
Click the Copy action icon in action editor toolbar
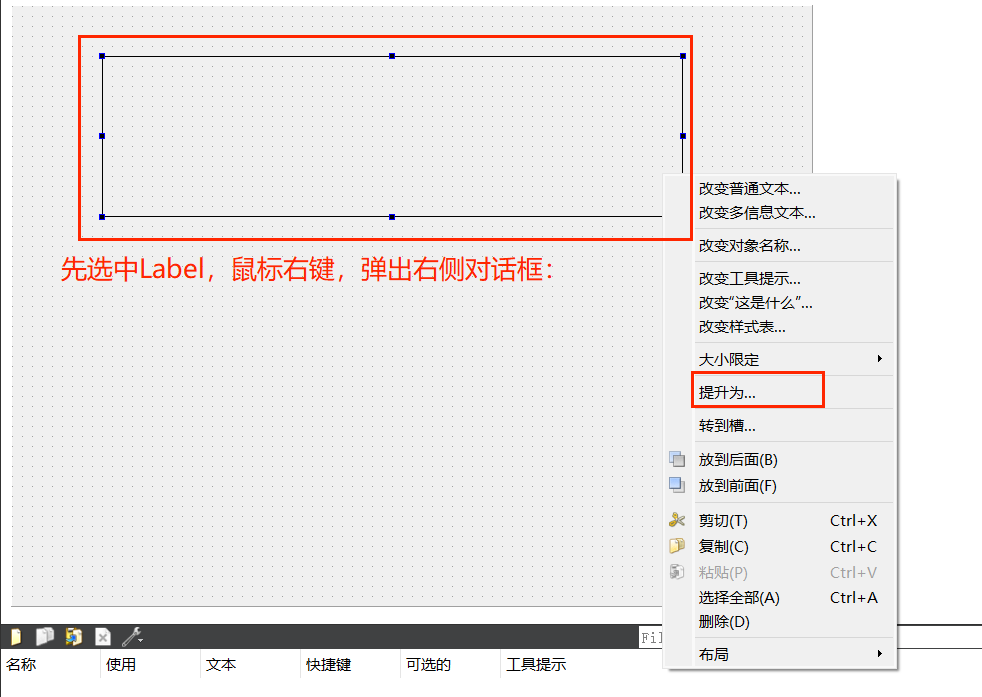point(45,637)
